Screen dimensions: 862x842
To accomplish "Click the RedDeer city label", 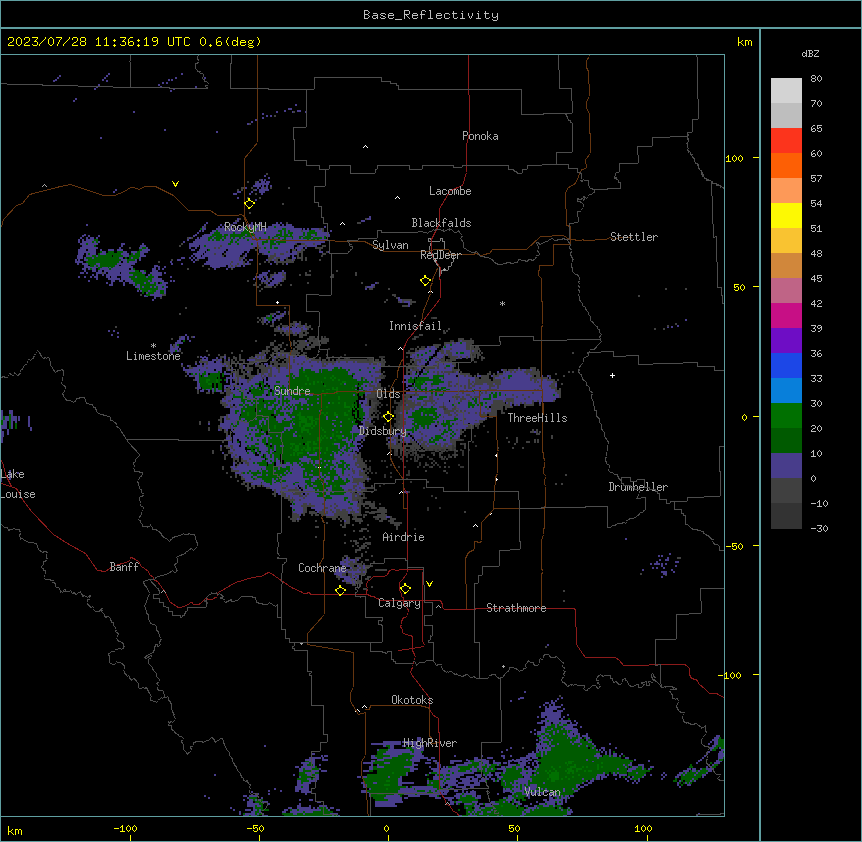I will [440, 255].
